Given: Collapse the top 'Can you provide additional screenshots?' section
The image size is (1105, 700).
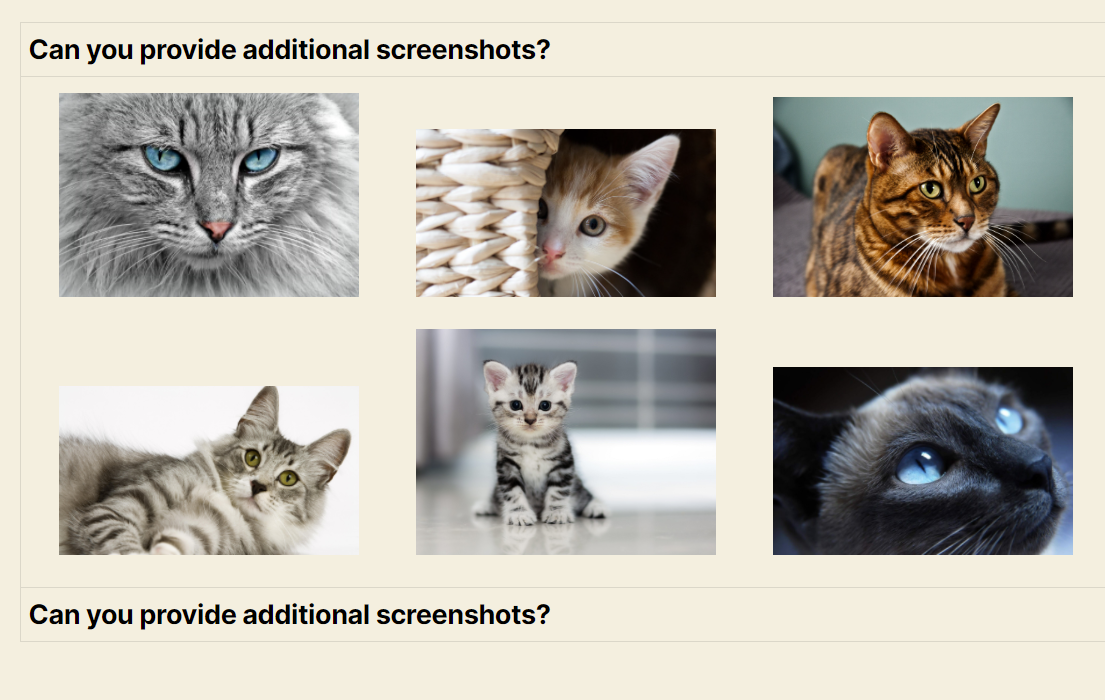Looking at the screenshot, I should point(562,49).
